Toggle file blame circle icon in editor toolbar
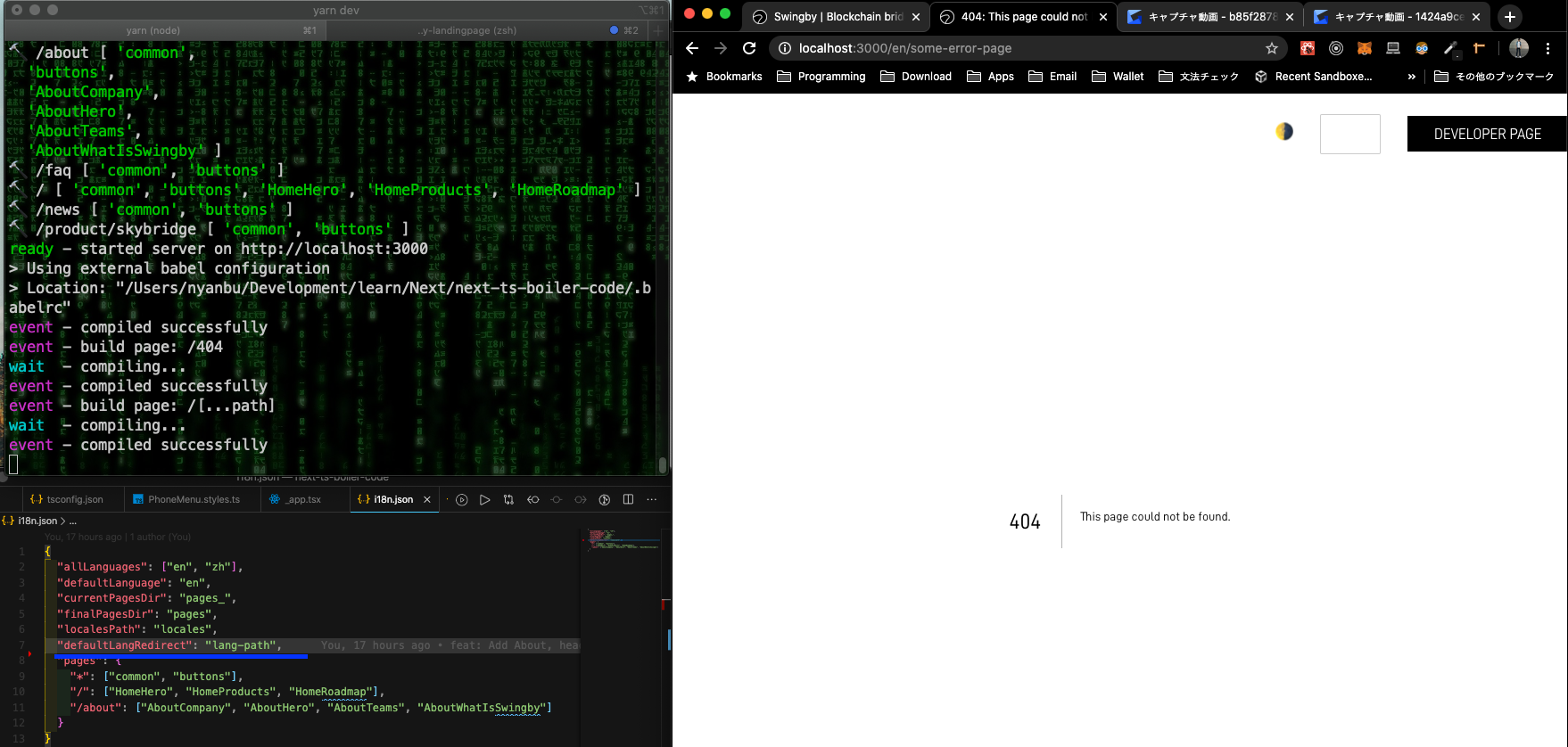The height and width of the screenshot is (747, 1568). tap(604, 500)
